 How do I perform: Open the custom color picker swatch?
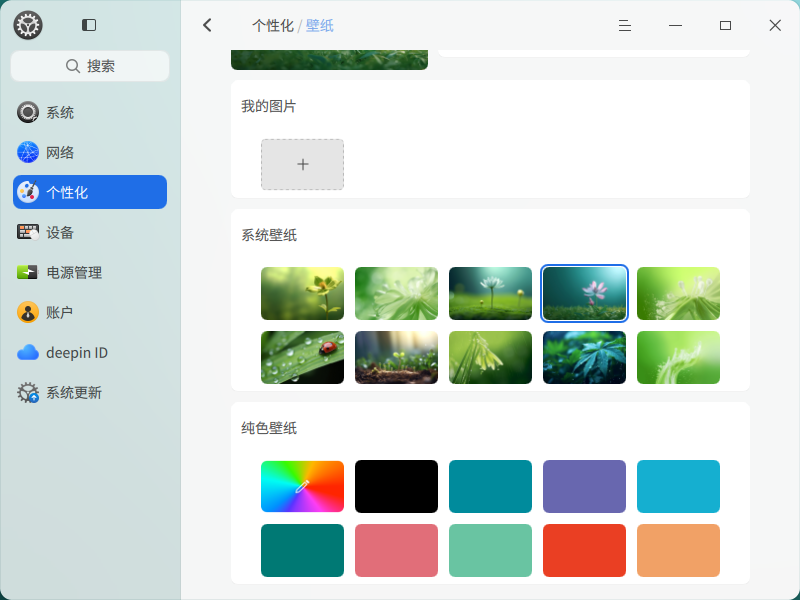click(x=303, y=486)
